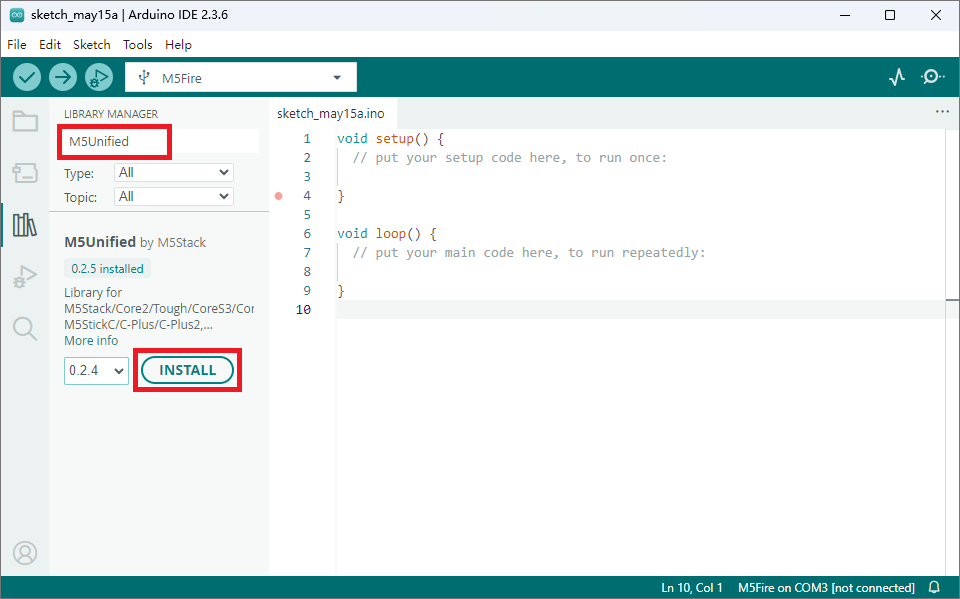This screenshot has width=960, height=599.
Task: Open the Edit menu
Action: (50, 45)
